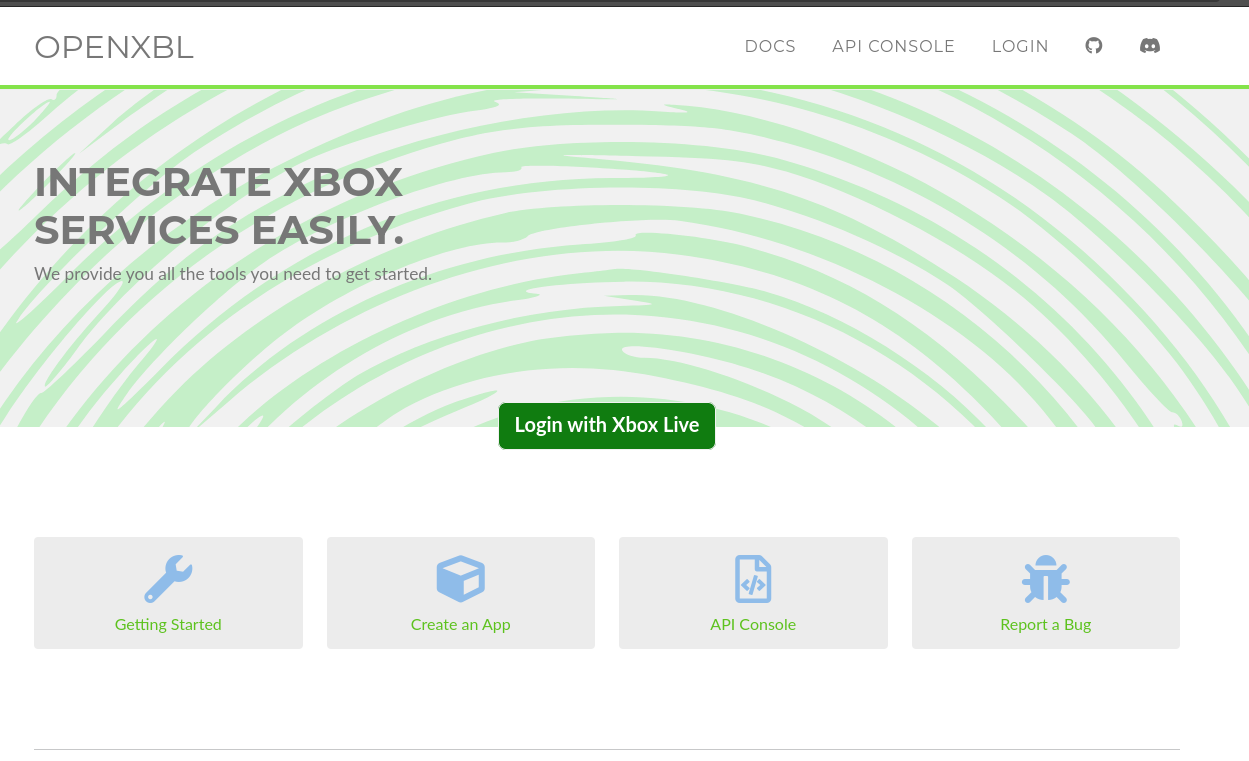Screen dimensions: 1249x761
Task: Click the 'We provide you all the tools' subtitle
Action: pos(233,274)
